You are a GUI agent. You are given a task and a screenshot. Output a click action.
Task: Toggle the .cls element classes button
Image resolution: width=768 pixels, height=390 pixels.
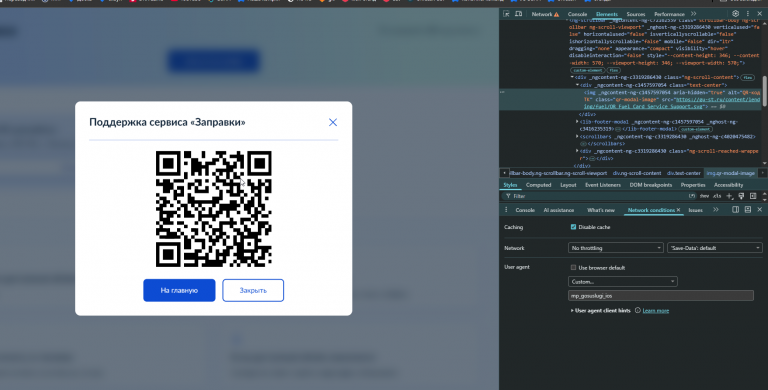pyautogui.click(x=717, y=196)
